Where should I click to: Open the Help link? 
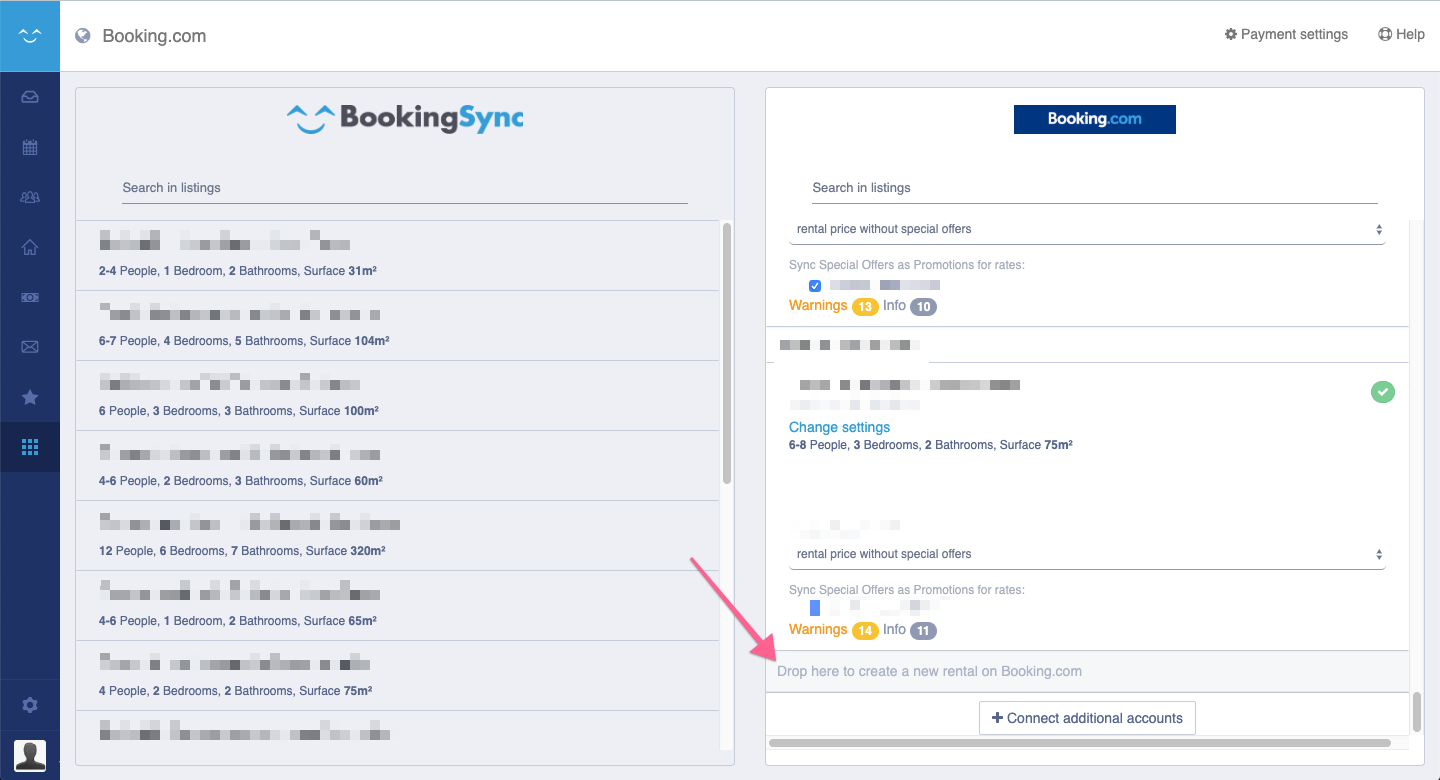[1401, 34]
